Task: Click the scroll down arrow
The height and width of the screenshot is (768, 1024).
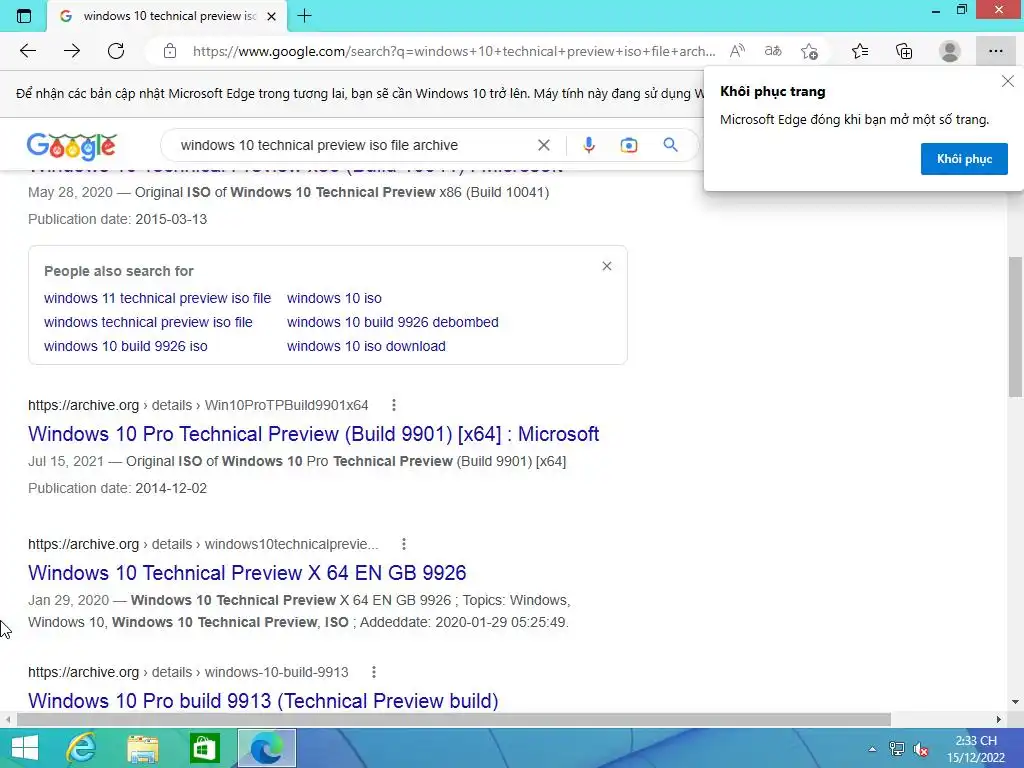Action: tap(1015, 702)
